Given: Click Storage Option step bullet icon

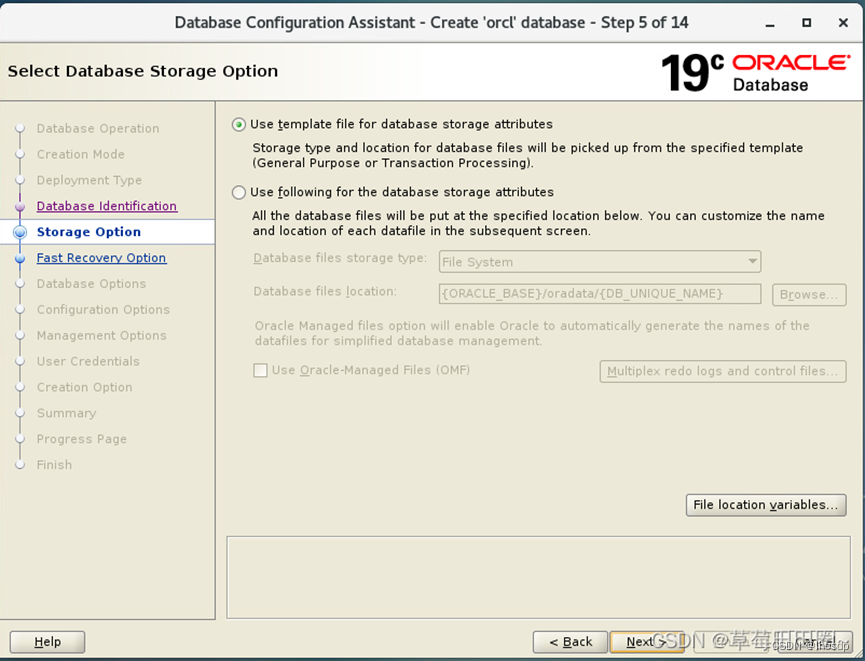Looking at the screenshot, I should 20,232.
